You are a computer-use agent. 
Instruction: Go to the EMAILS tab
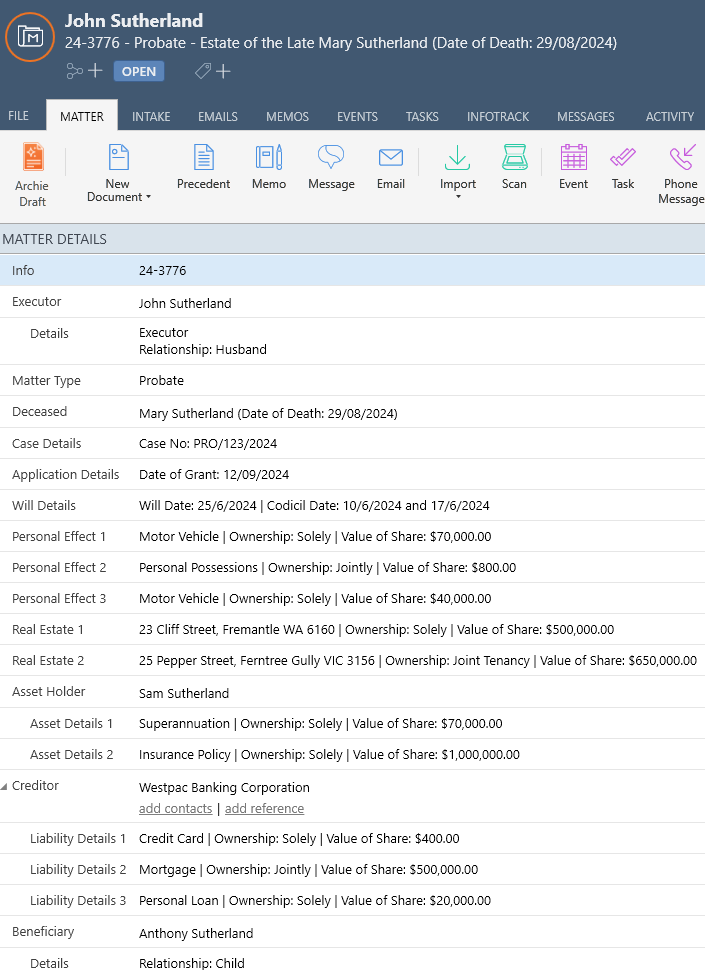(218, 116)
